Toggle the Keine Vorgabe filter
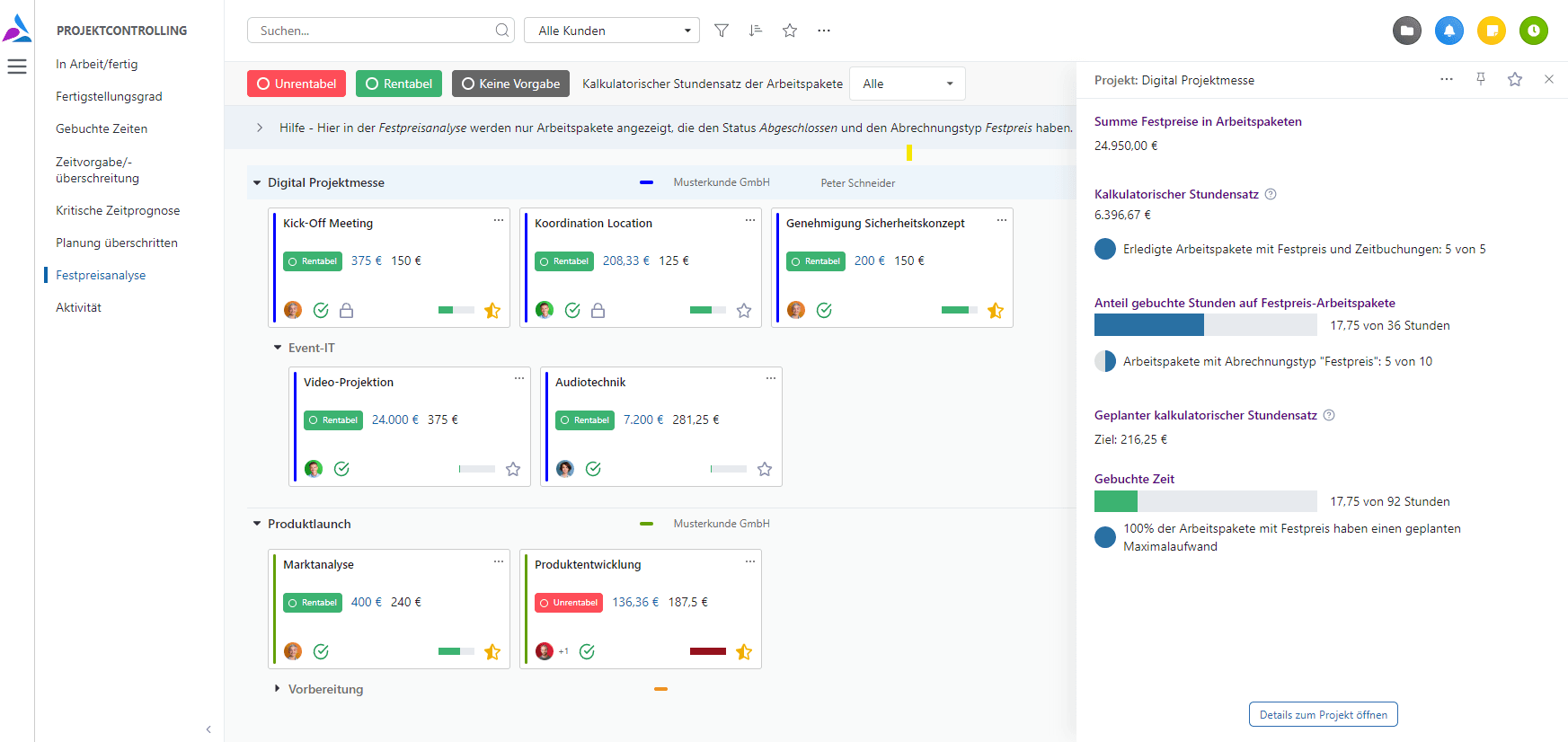The width and height of the screenshot is (1568, 742). tap(510, 84)
